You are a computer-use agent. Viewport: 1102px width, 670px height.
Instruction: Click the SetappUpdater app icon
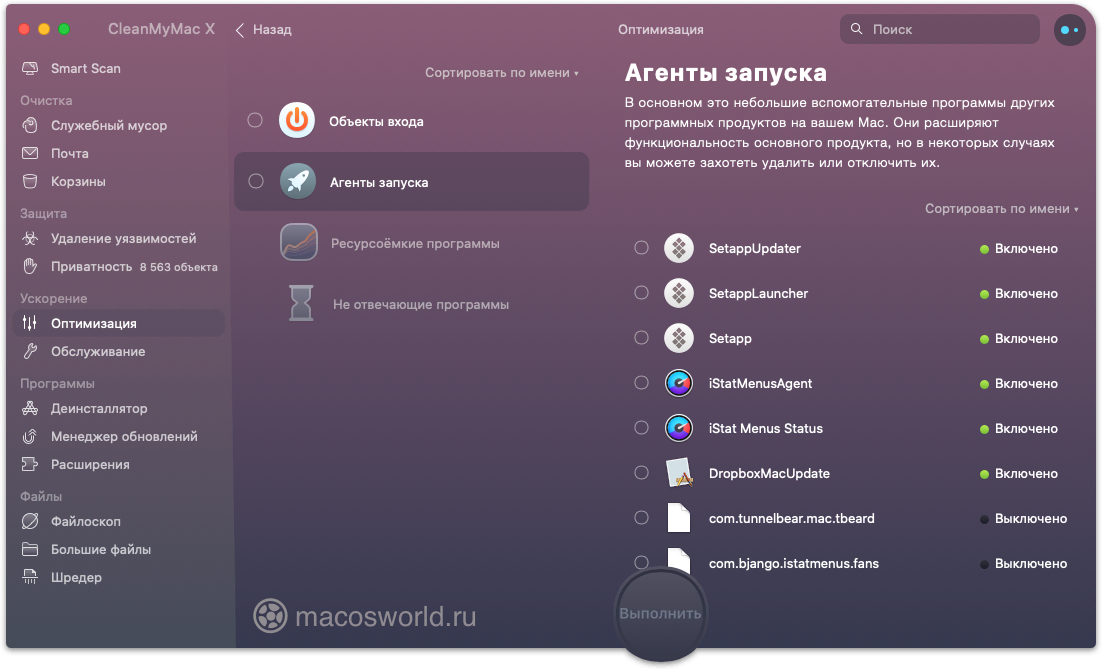click(x=679, y=248)
